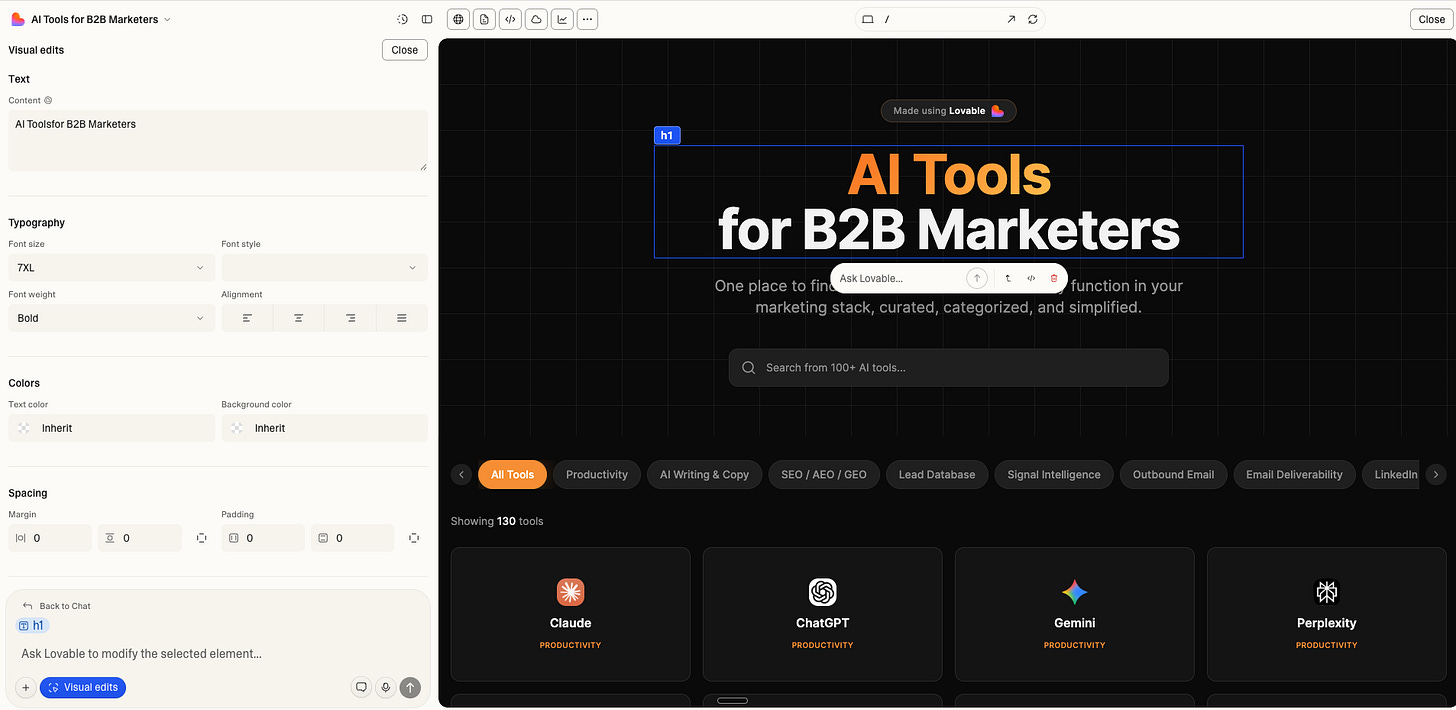Screen dimensions: 1456x710
Task: Open preview in new tab arrow icon
Action: coord(1011,19)
